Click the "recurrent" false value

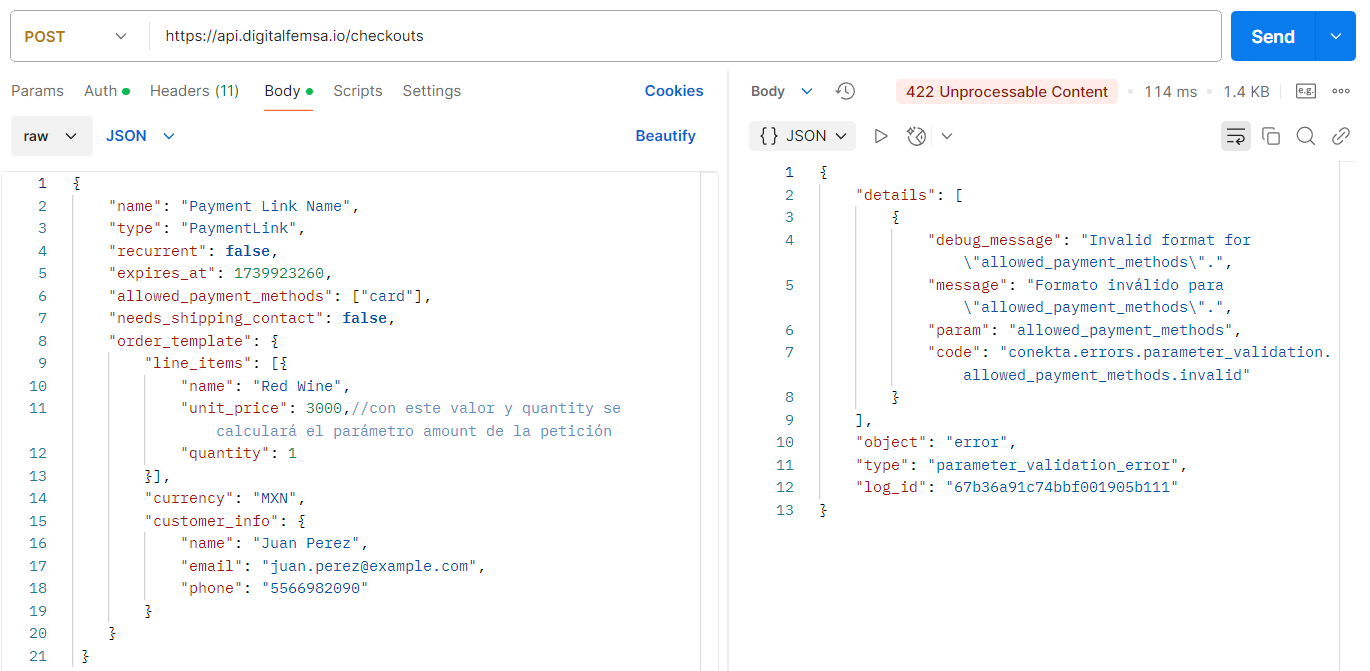coord(248,251)
